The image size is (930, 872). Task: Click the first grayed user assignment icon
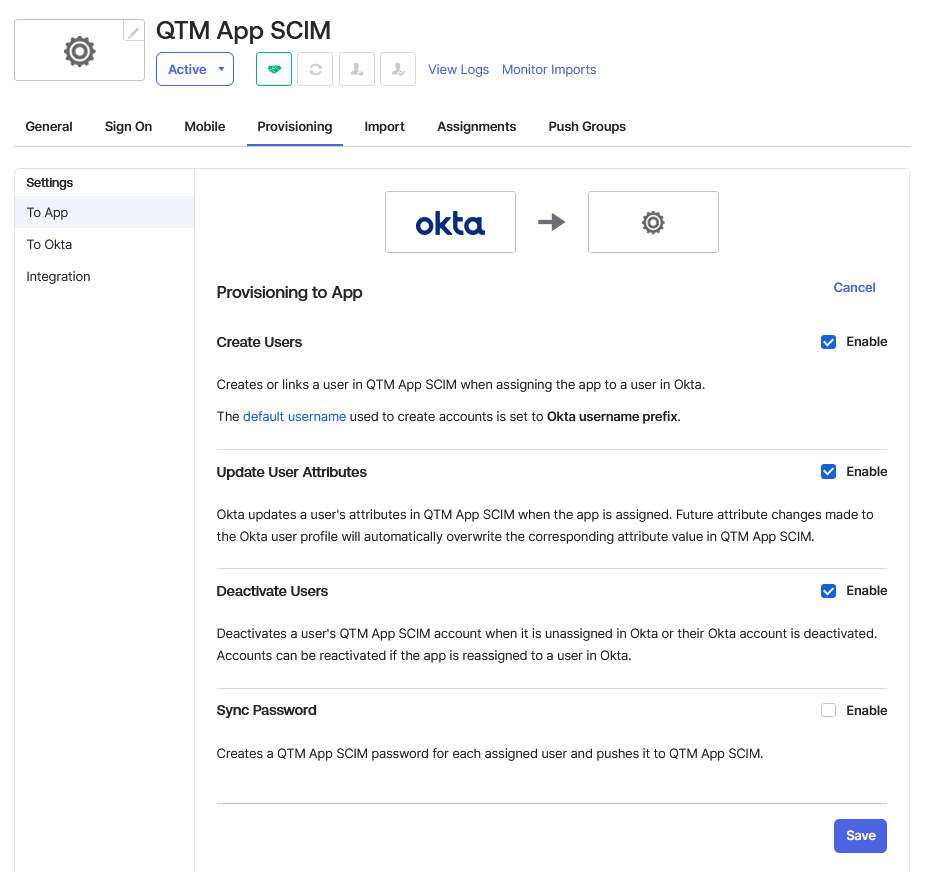(357, 68)
